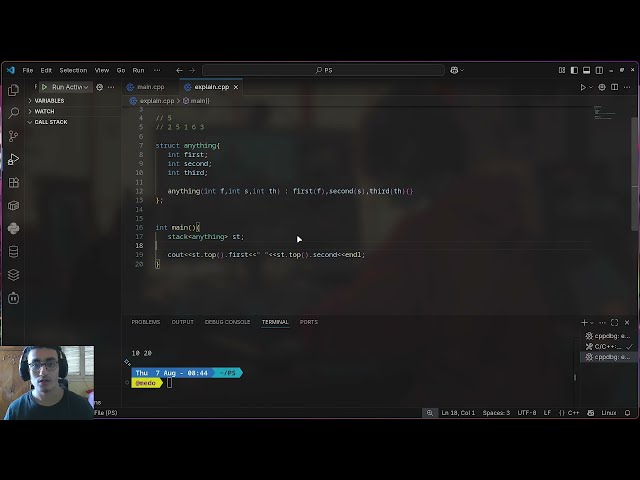Open the Python icon in activity bar
Screen dimensions: 640x480
13,229
